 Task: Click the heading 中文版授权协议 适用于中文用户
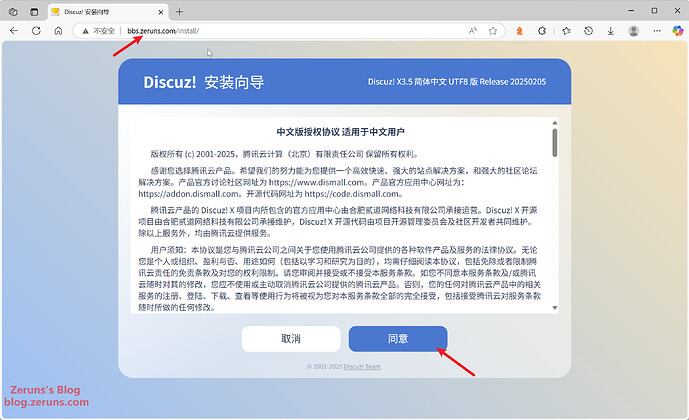click(341, 132)
